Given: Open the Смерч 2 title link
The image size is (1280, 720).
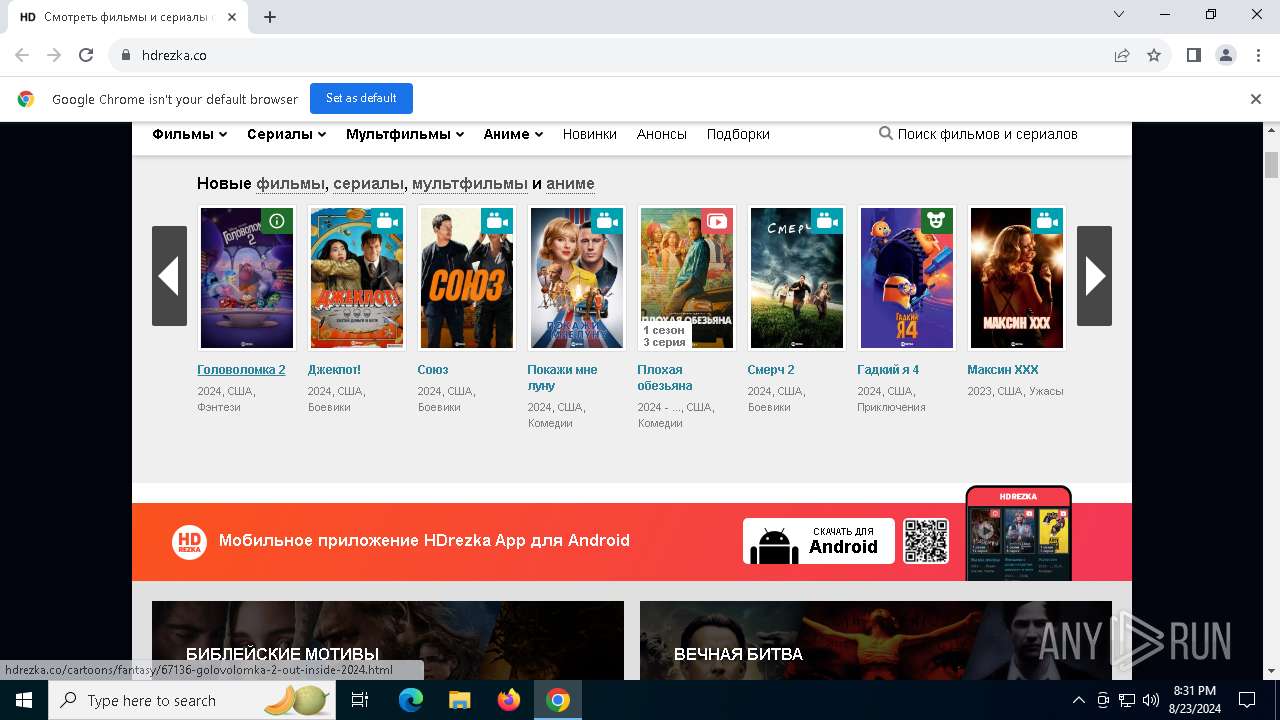Looking at the screenshot, I should (x=771, y=370).
